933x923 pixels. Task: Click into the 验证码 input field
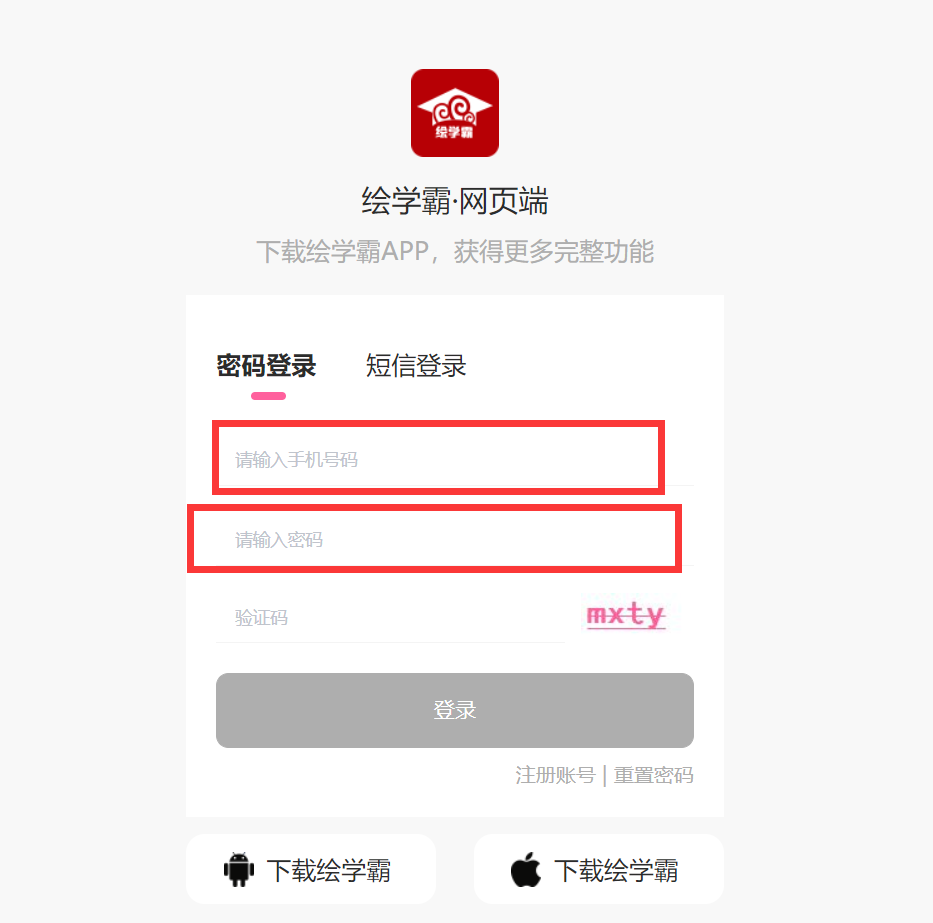point(390,618)
